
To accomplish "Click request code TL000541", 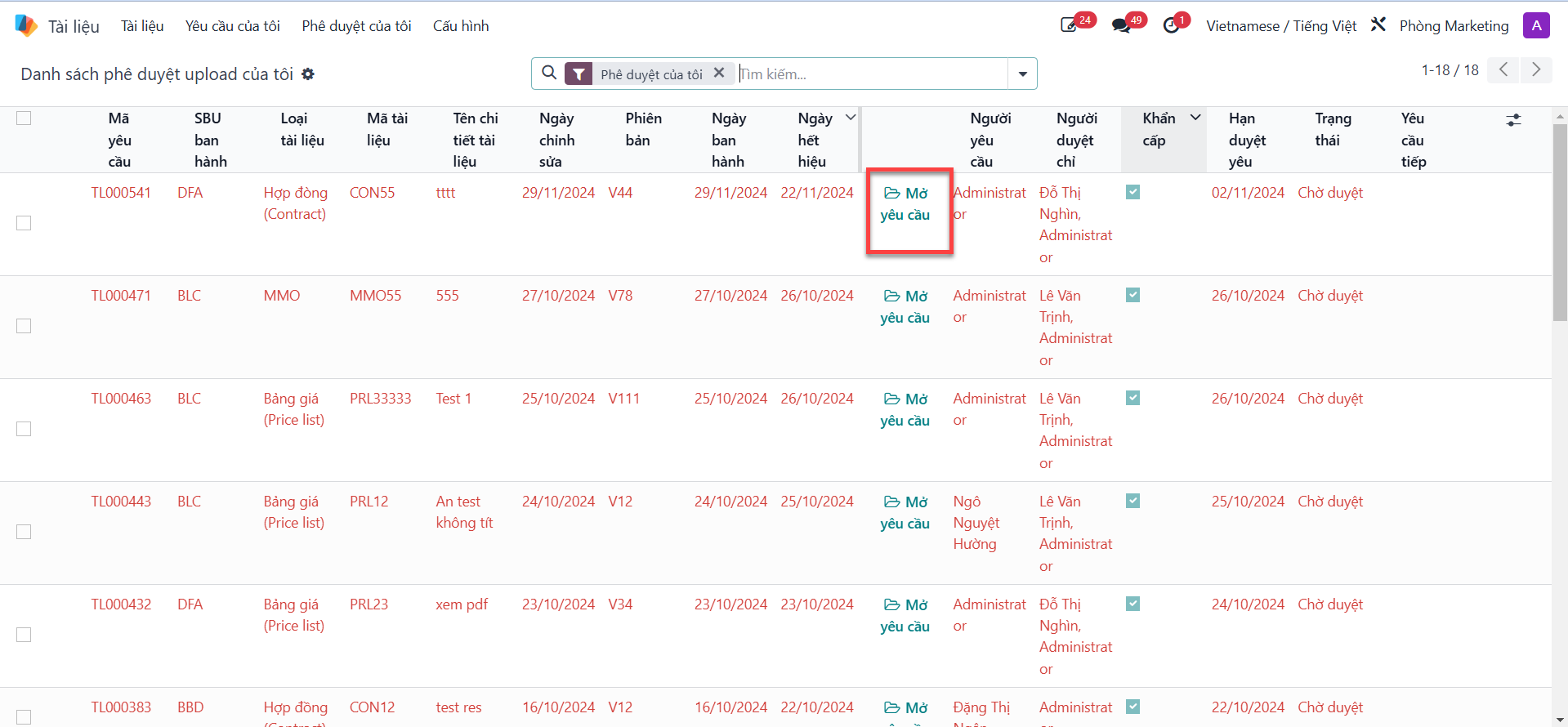I will coord(121,193).
